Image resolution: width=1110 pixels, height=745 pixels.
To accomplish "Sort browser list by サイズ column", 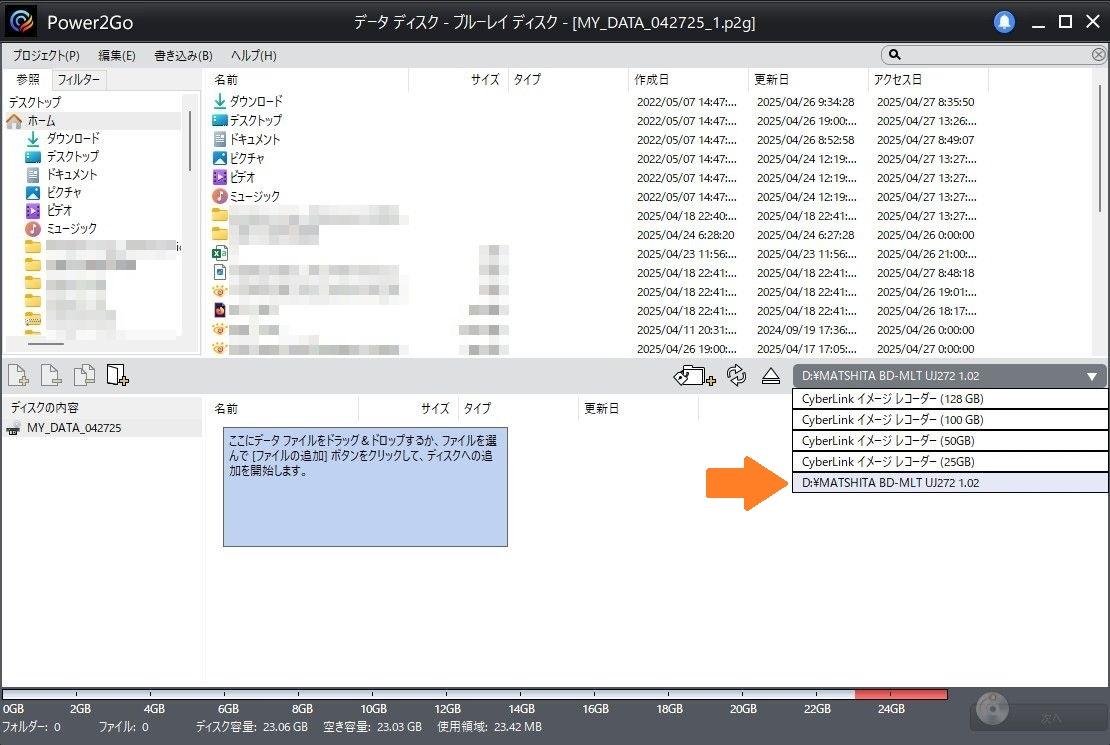I will click(485, 79).
